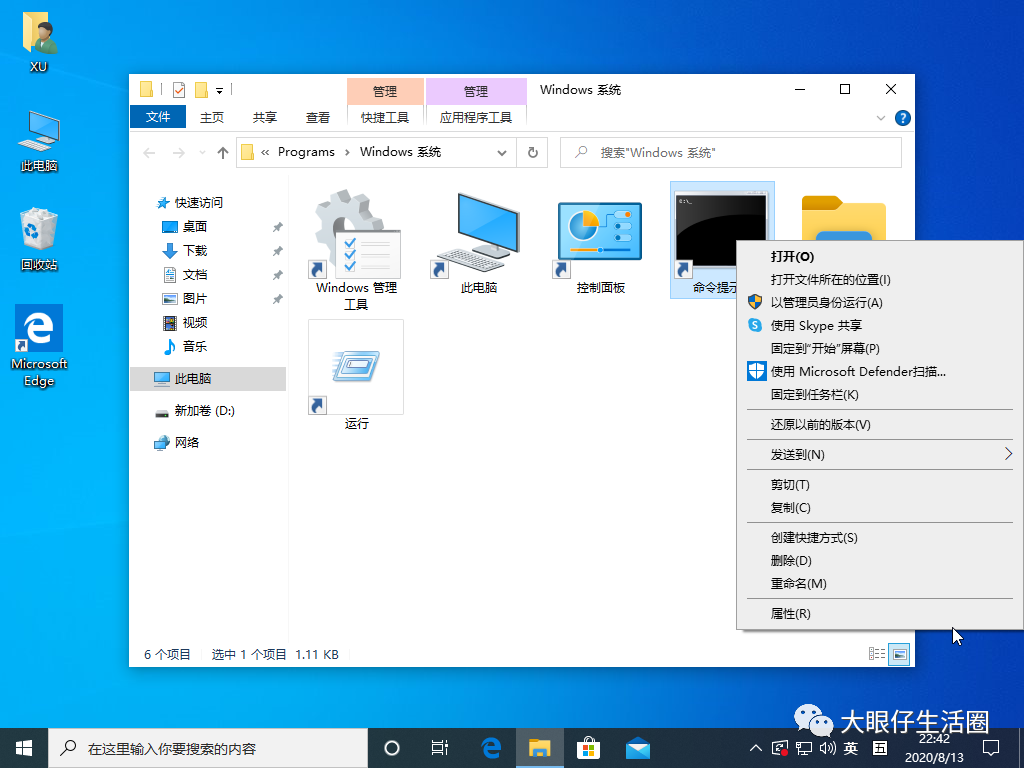This screenshot has width=1024, height=768.
Task: Open the 查看 ribbon tab
Action: (317, 118)
